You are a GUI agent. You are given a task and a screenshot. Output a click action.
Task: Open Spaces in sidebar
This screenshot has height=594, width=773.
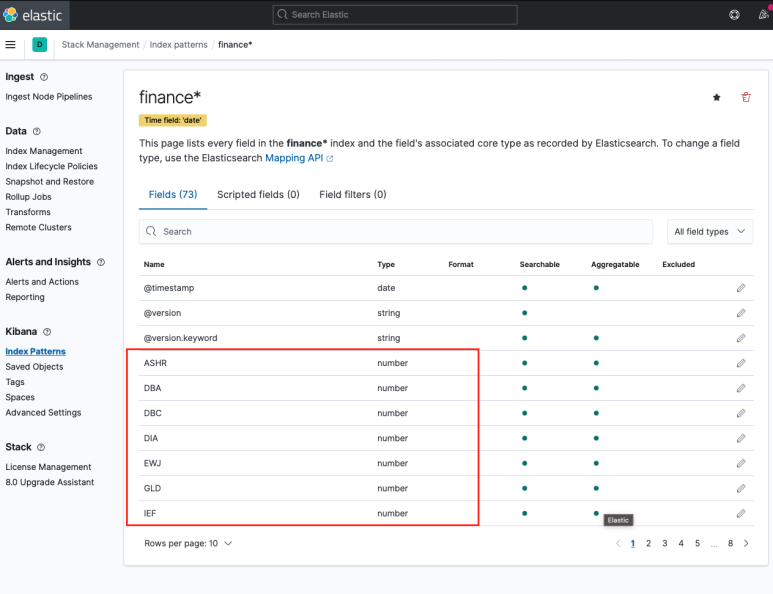(20, 397)
